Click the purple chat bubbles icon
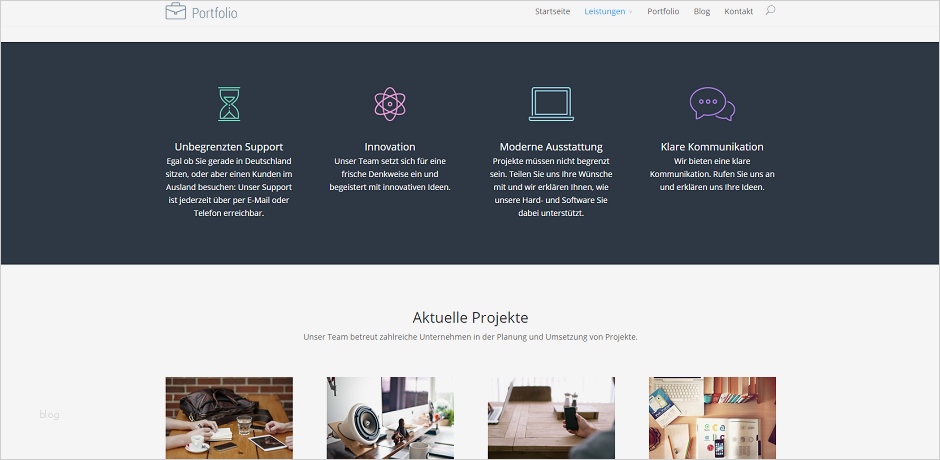 712,104
